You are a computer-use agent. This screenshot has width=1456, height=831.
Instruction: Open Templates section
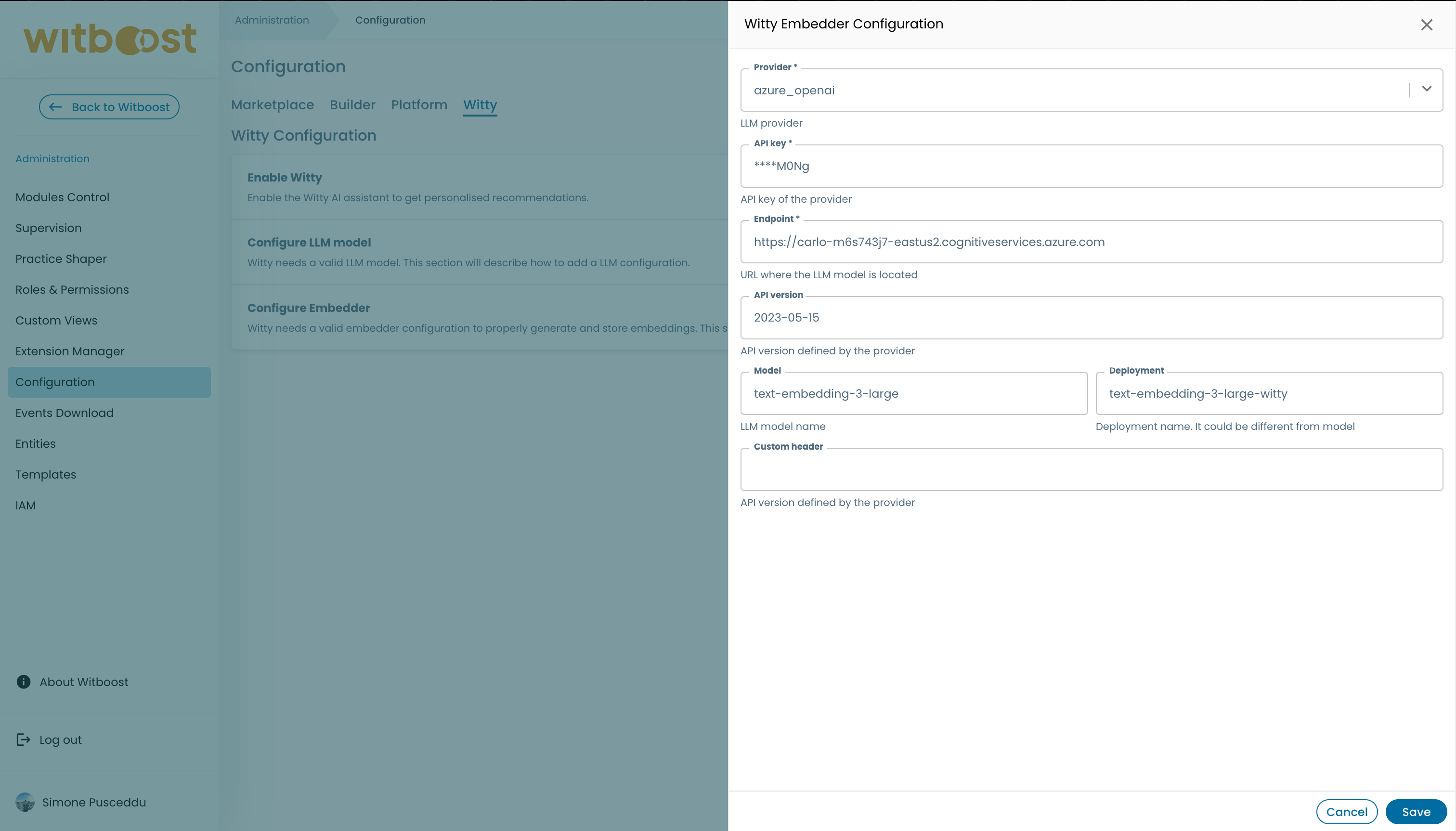(x=109, y=474)
